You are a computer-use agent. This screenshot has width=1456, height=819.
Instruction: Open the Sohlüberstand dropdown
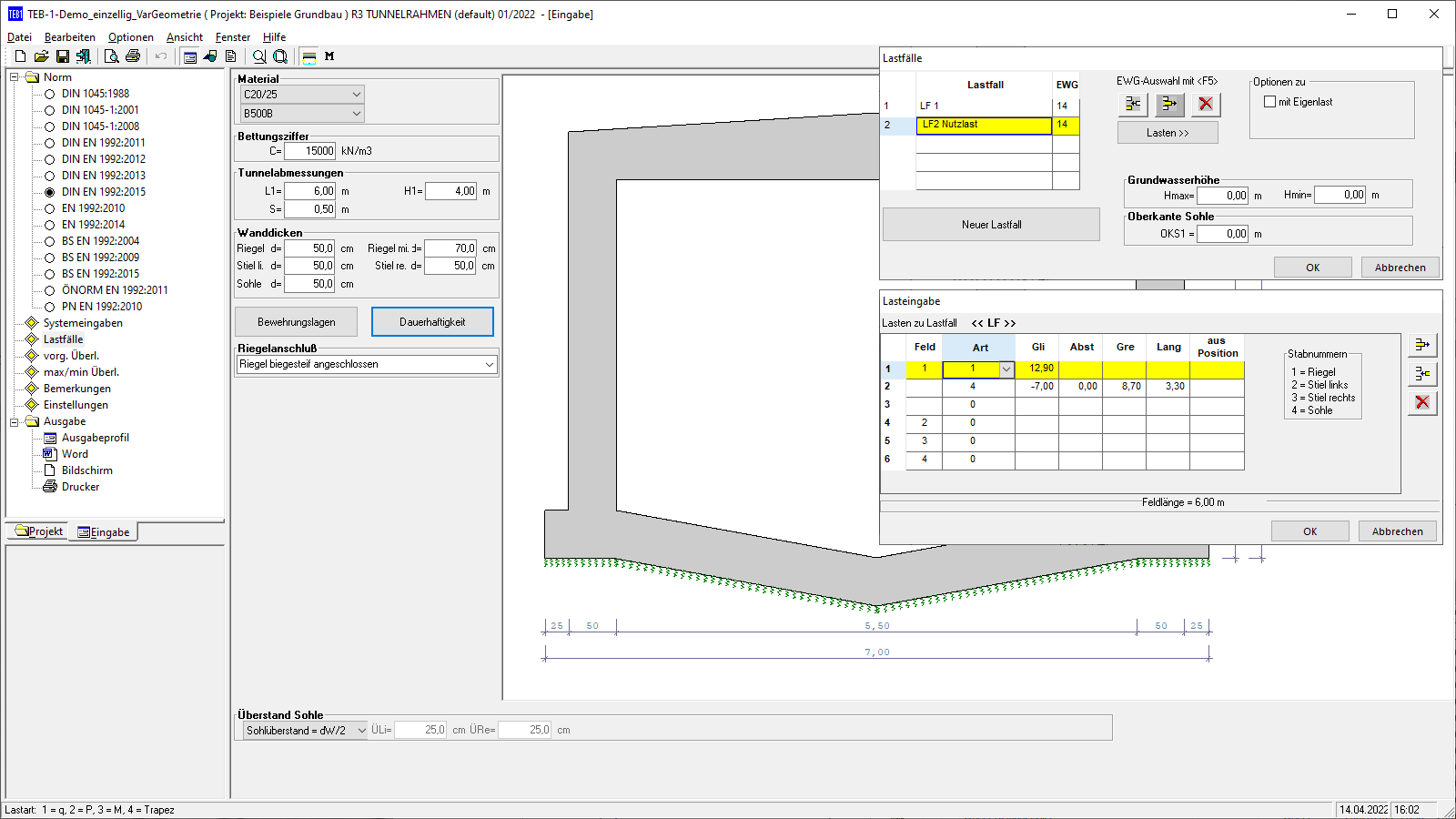[305, 730]
